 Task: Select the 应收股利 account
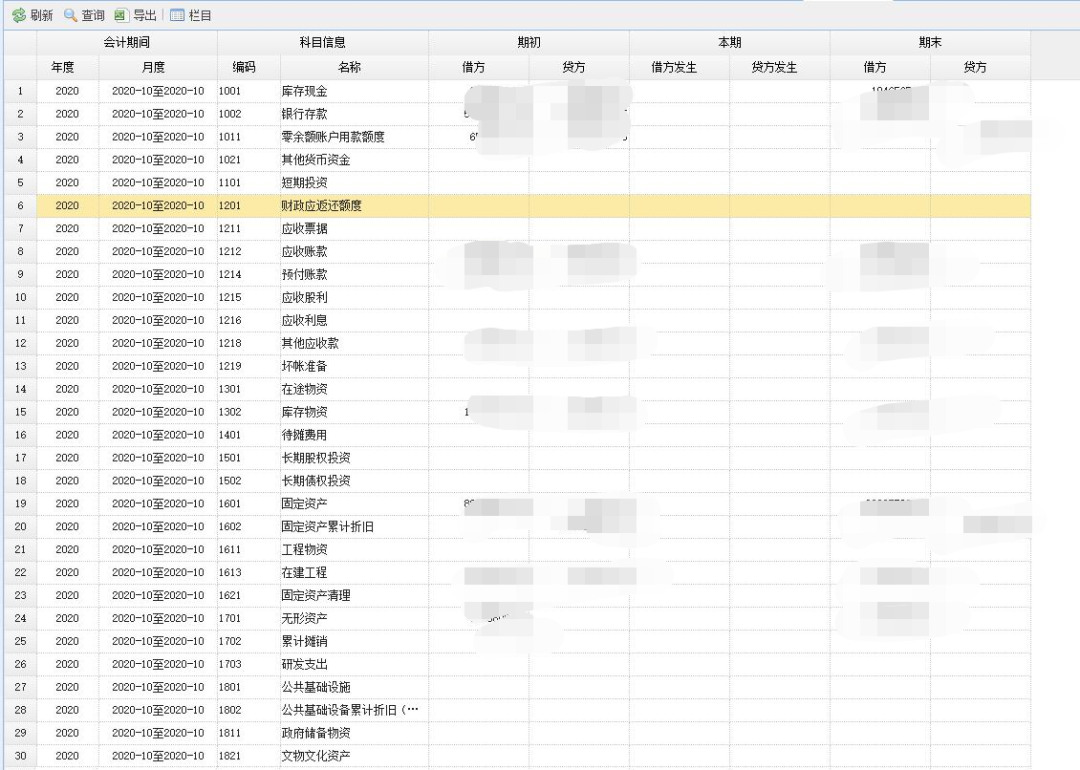(304, 298)
